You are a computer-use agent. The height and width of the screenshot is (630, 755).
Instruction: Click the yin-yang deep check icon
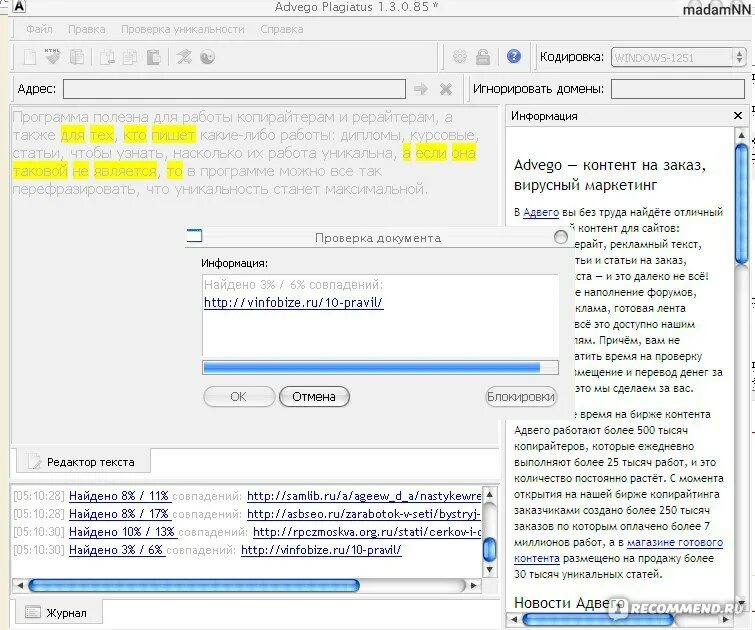click(x=207, y=57)
